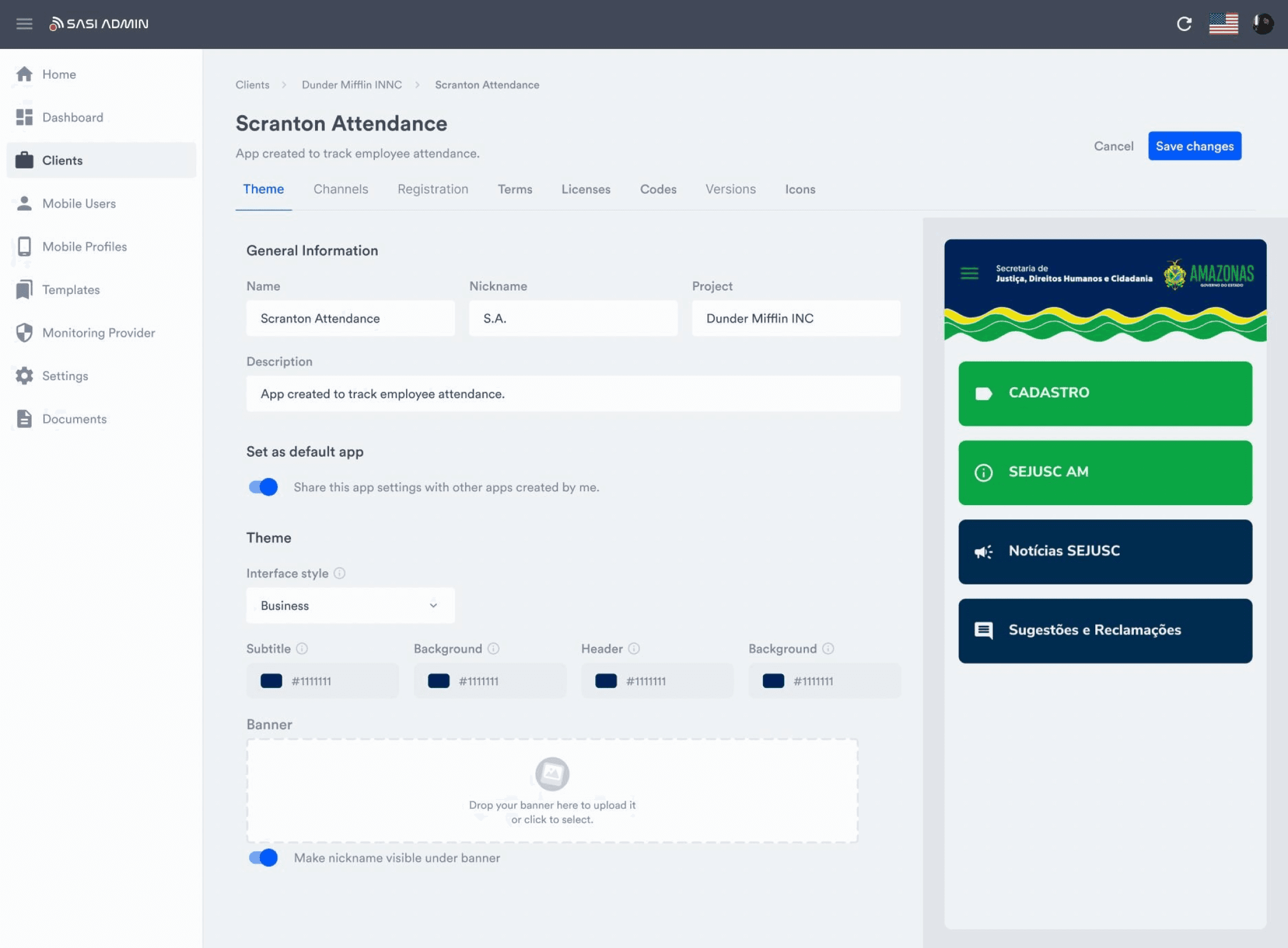1288x948 pixels.
Task: Click the info icon beside Interface style
Action: point(340,573)
